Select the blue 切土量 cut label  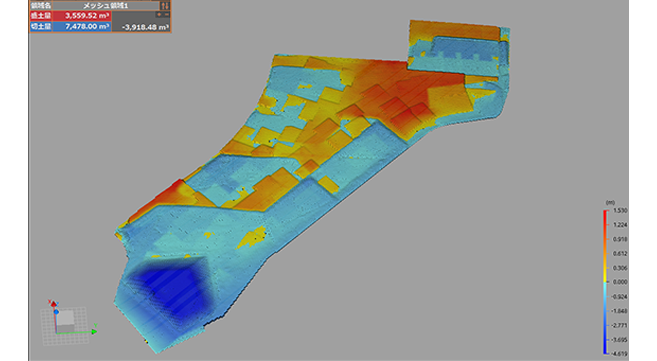(x=41, y=26)
